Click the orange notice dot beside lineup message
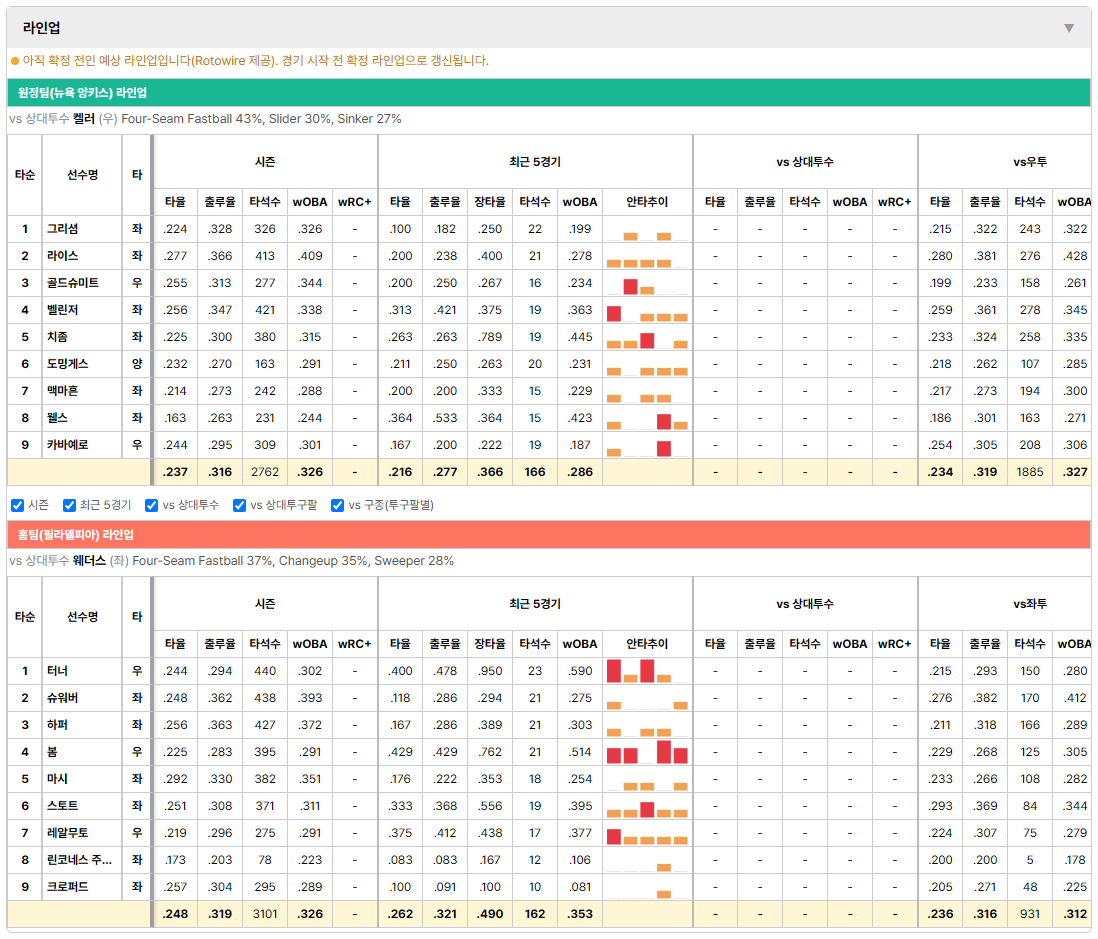 [x=15, y=61]
